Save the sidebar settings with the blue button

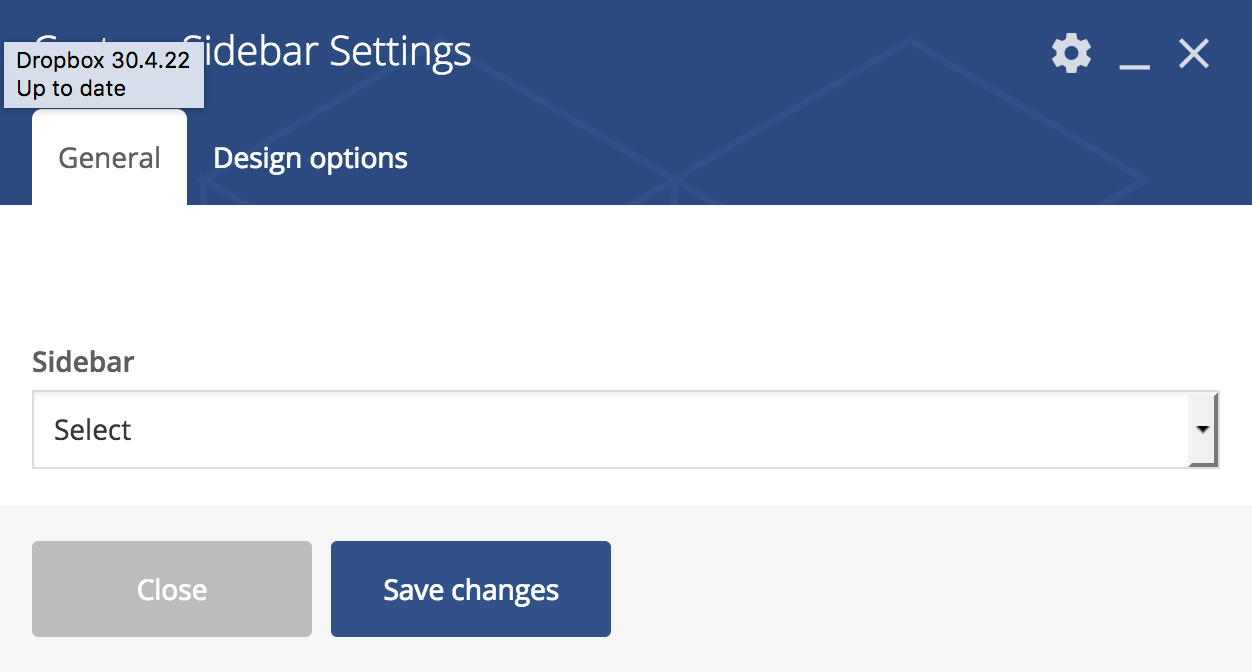tap(471, 589)
